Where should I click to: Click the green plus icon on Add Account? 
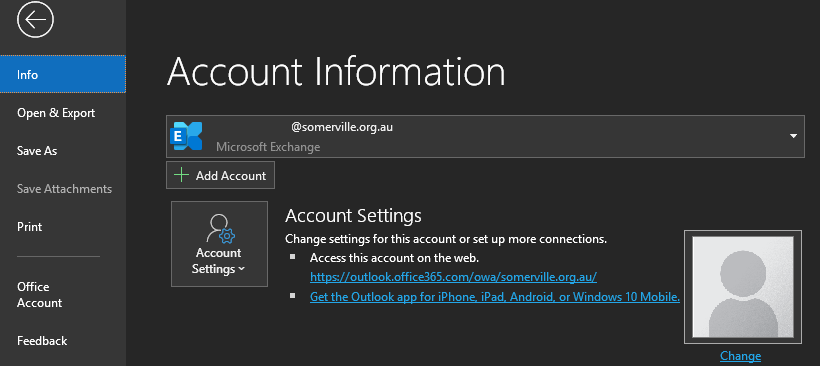181,175
